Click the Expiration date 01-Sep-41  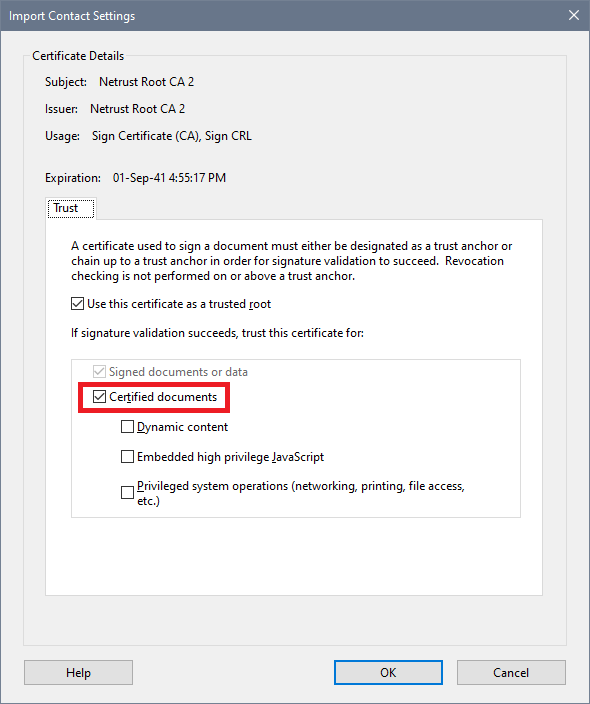pyautogui.click(x=139, y=178)
